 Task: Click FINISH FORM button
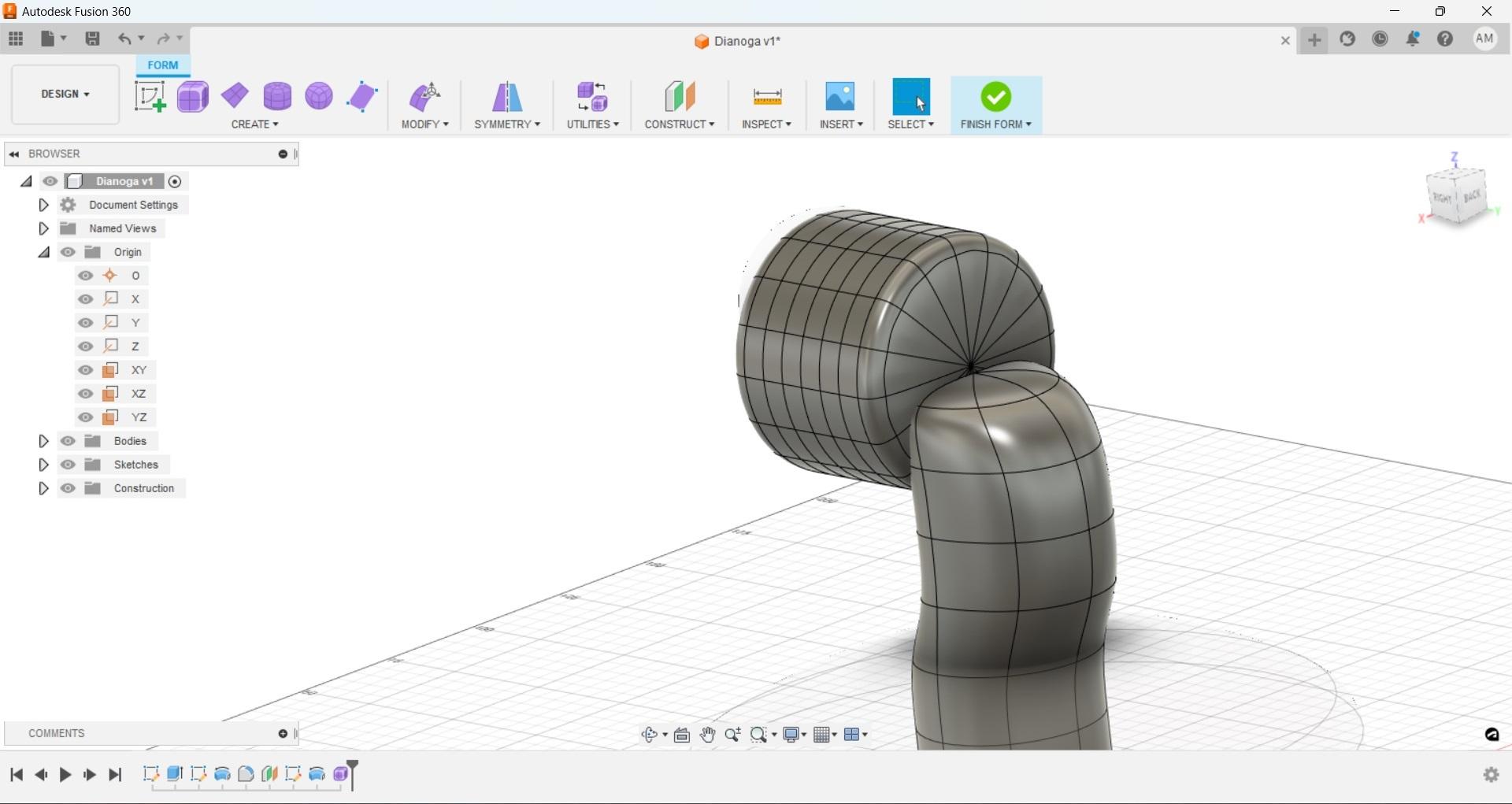point(996,105)
